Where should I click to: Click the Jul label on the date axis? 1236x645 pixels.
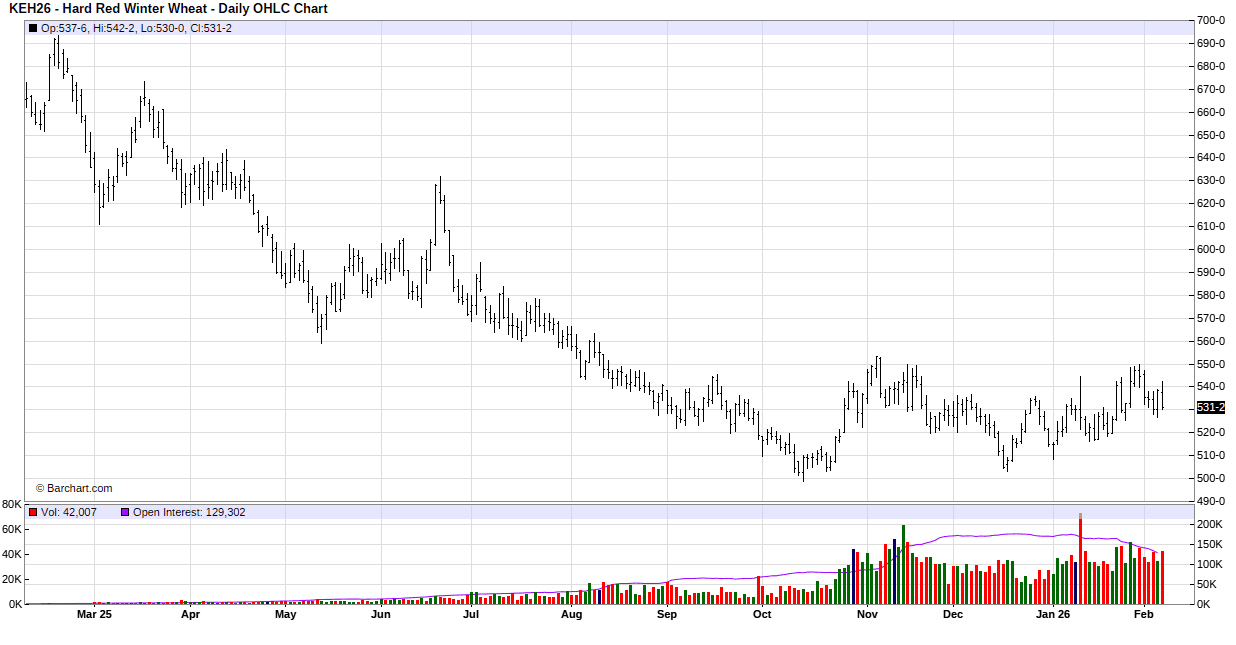point(471,615)
